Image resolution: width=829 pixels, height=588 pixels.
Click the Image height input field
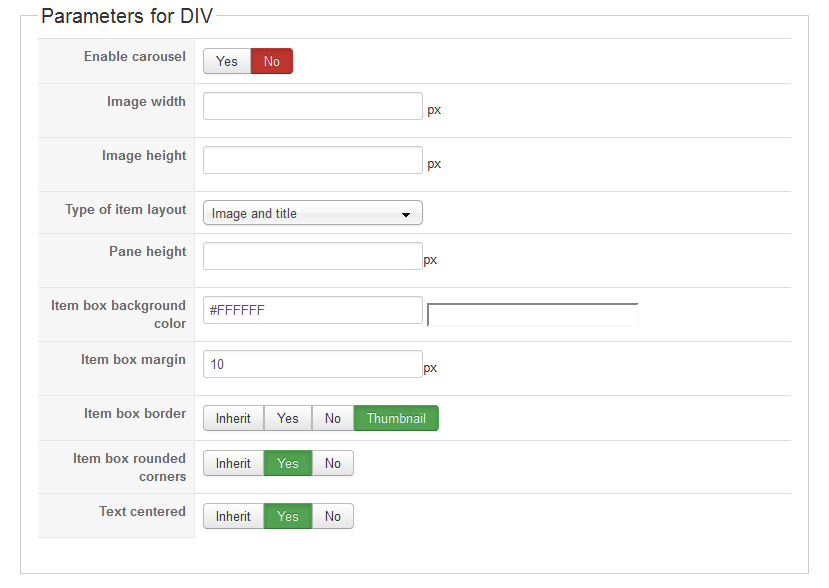312,160
